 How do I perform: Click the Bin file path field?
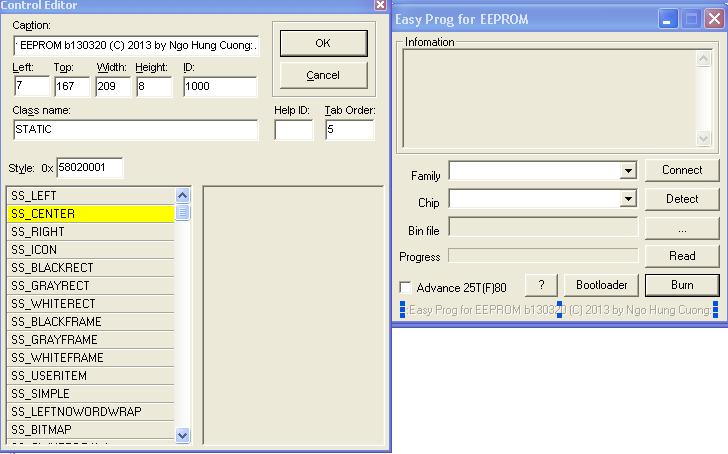(x=543, y=228)
